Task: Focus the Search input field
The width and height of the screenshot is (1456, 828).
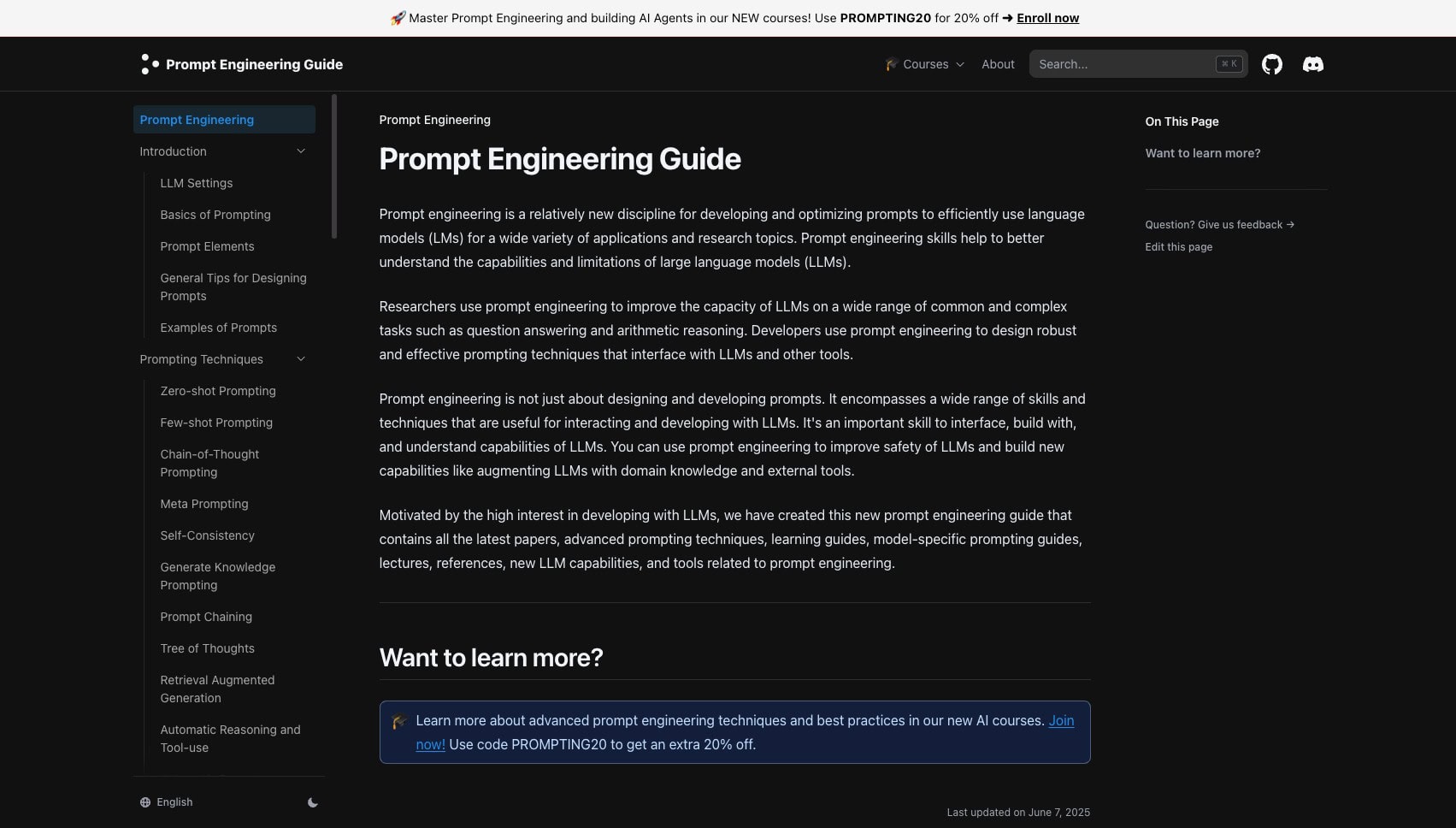Action: 1138,64
